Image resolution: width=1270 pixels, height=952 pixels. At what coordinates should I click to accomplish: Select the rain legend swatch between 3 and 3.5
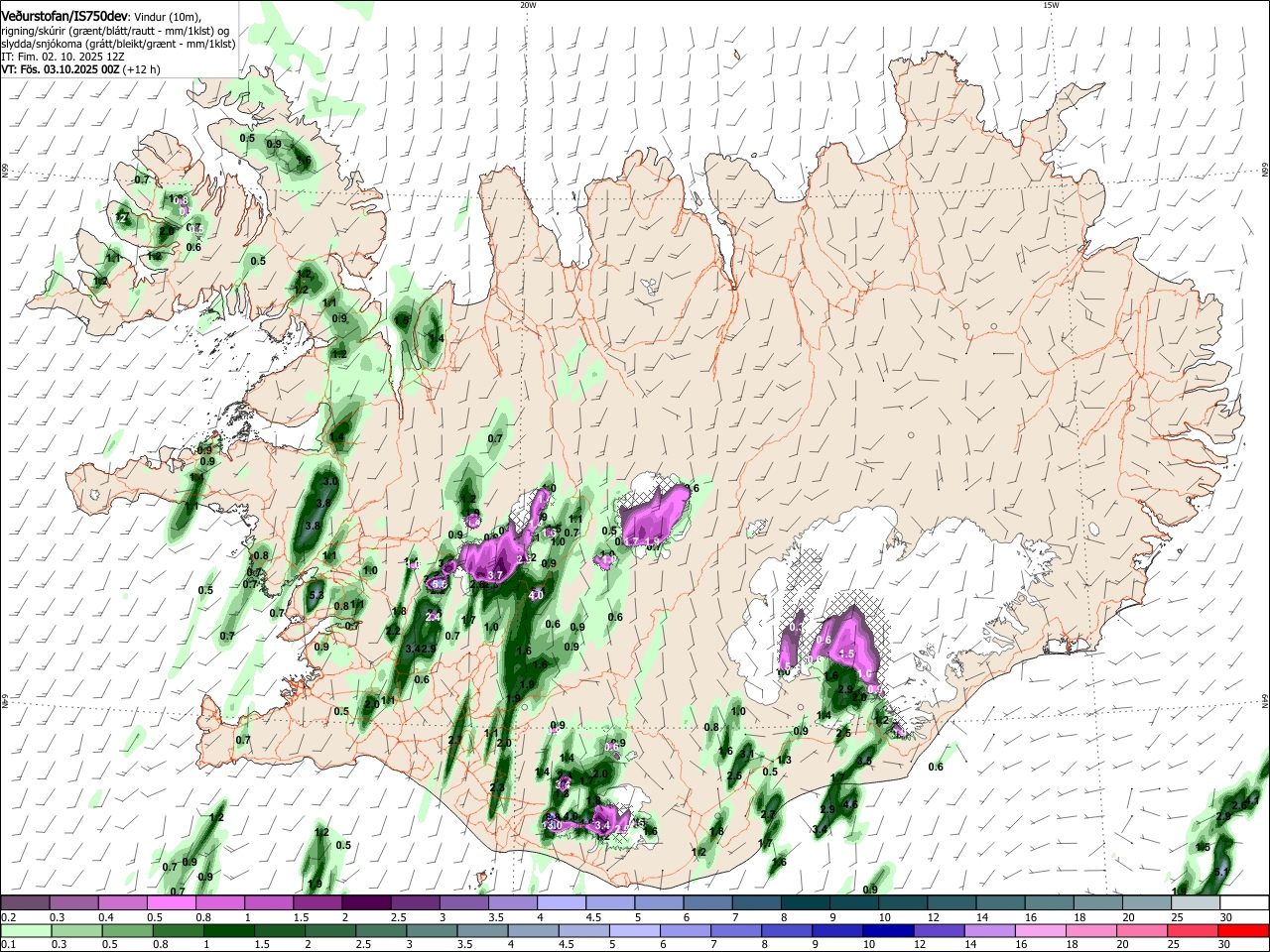tap(431, 930)
